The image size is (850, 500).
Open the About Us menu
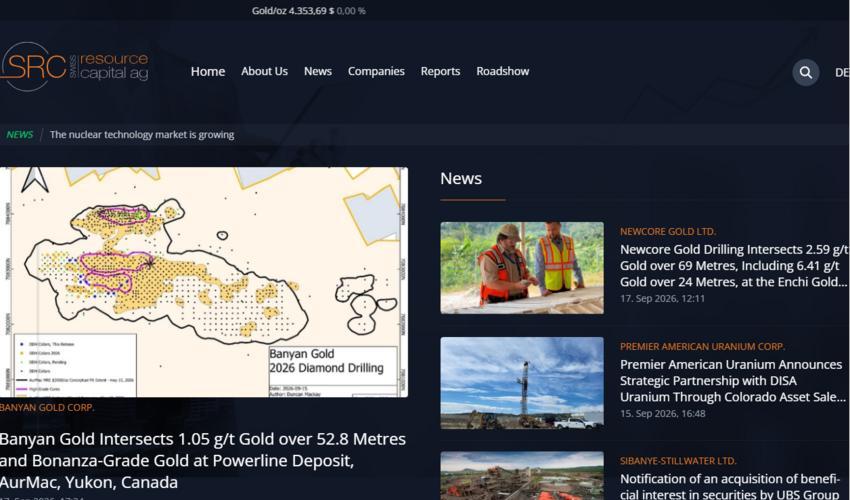click(264, 71)
